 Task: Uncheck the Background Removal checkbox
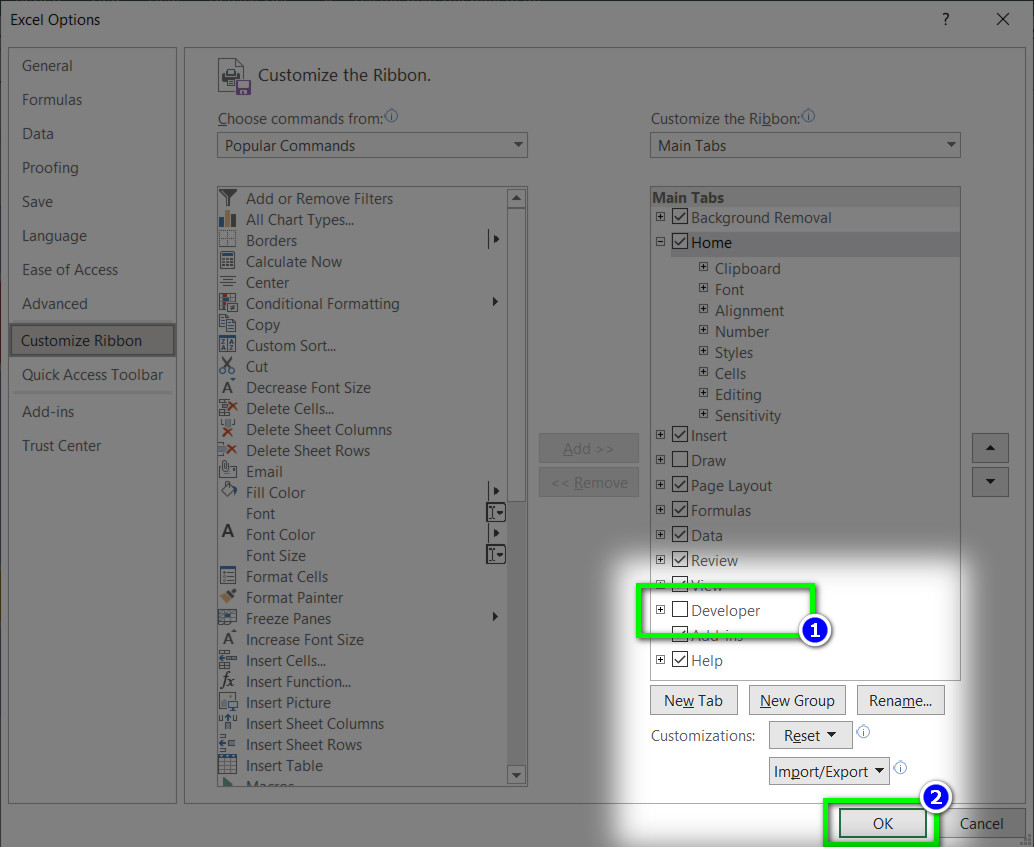tap(680, 216)
